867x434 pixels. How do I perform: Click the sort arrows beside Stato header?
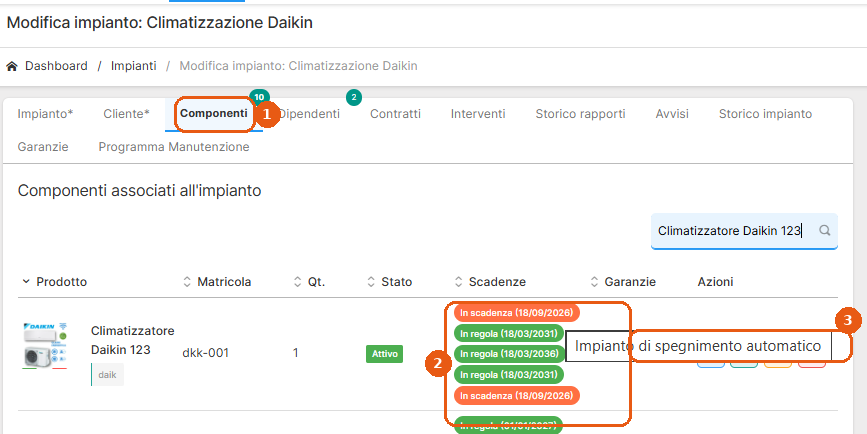[371, 282]
